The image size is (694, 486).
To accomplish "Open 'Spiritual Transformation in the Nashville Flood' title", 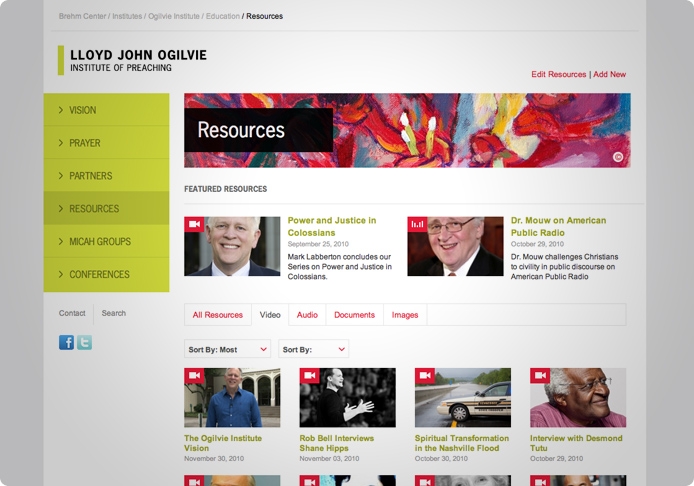I will (x=462, y=443).
